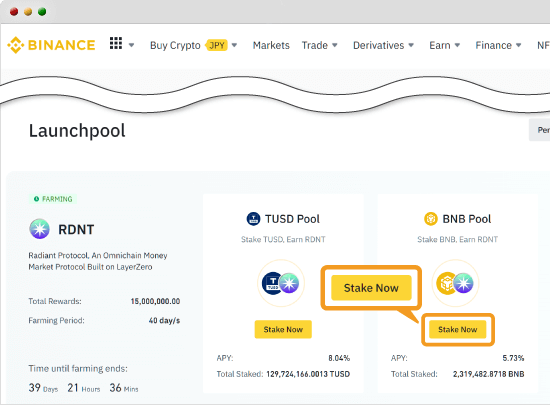Open the Finance menu
This screenshot has height=405, width=550.
pos(493,45)
